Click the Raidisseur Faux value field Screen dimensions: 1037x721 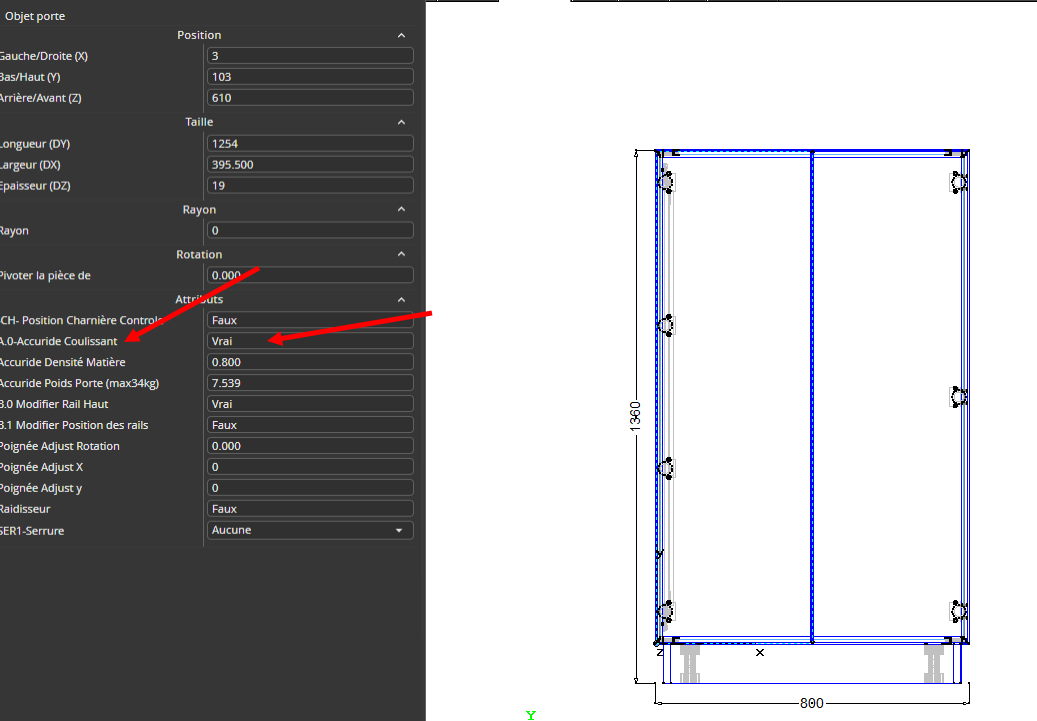point(310,509)
